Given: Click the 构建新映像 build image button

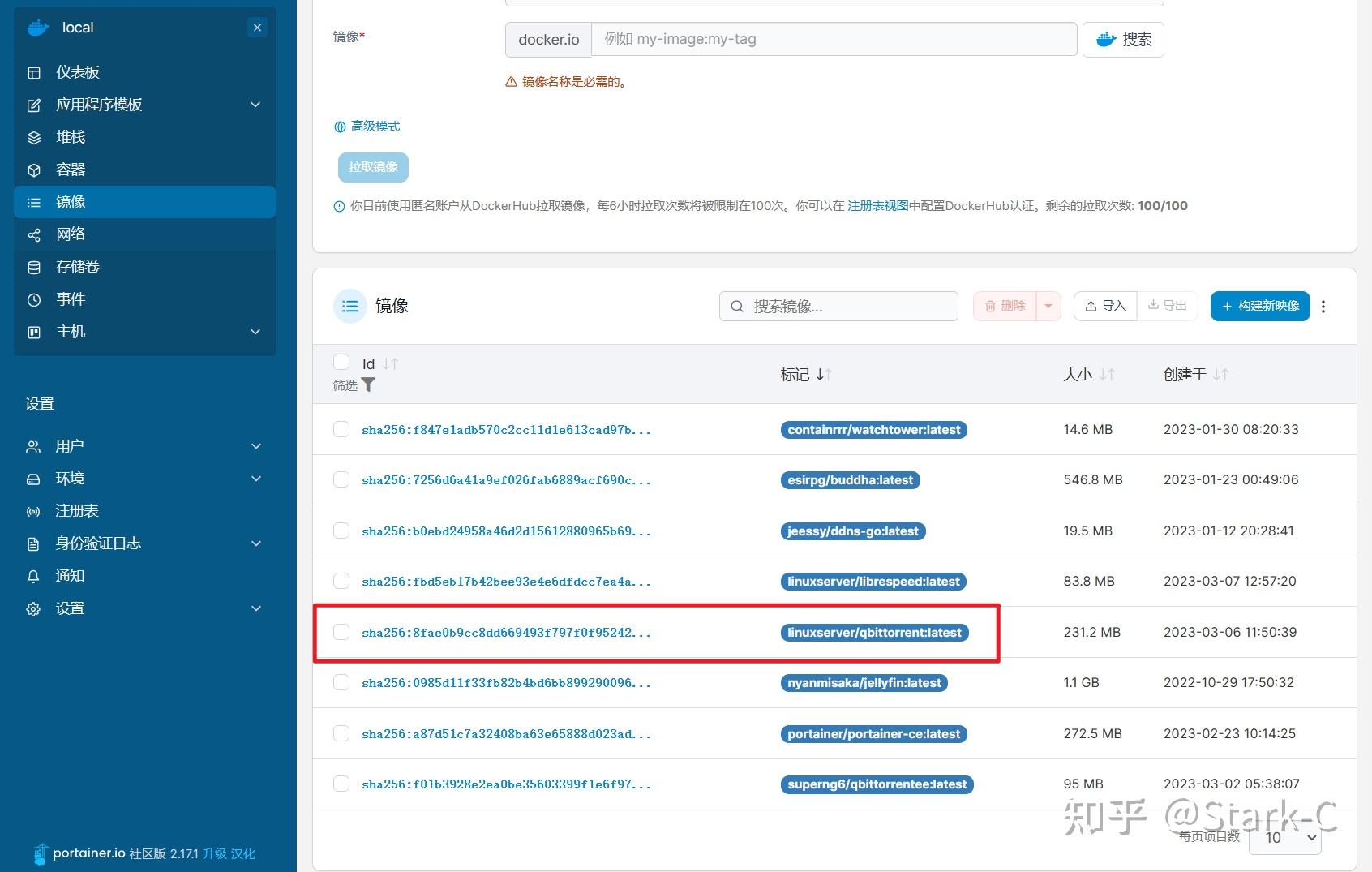Looking at the screenshot, I should [1259, 306].
